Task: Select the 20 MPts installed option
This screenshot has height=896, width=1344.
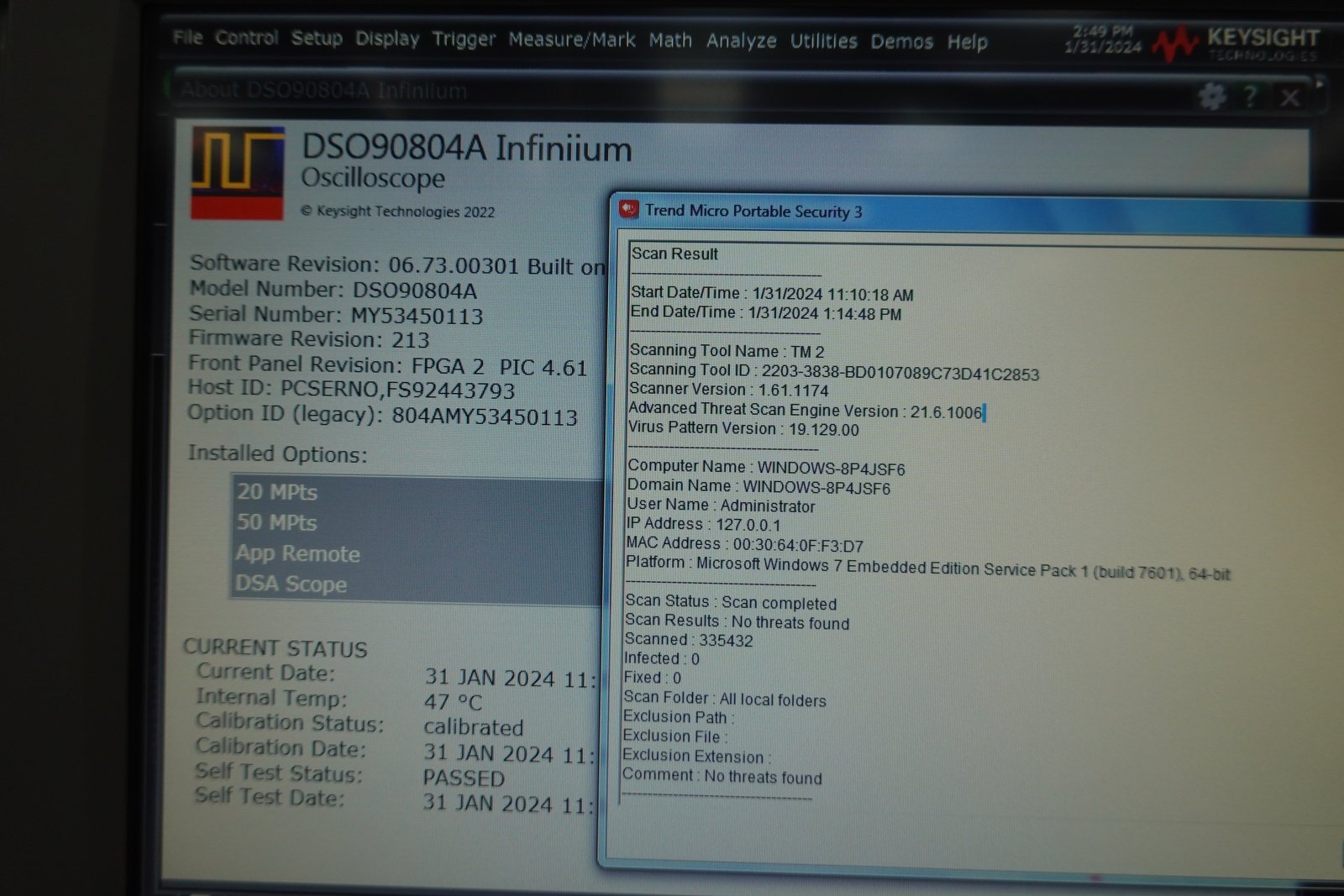Action: [417, 492]
